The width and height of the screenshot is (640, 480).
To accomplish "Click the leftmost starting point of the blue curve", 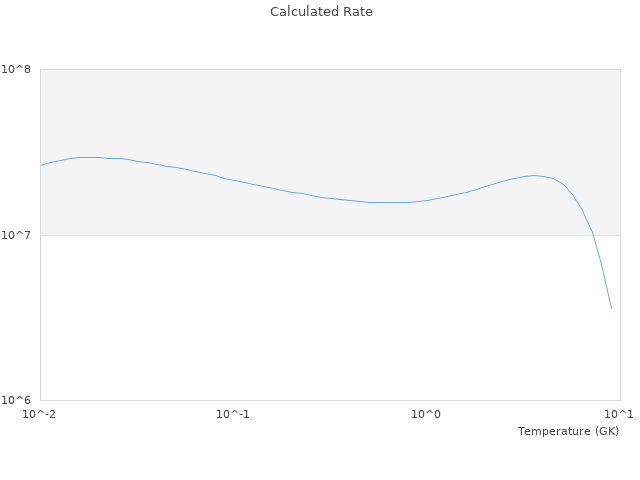I will pyautogui.click(x=41, y=165).
